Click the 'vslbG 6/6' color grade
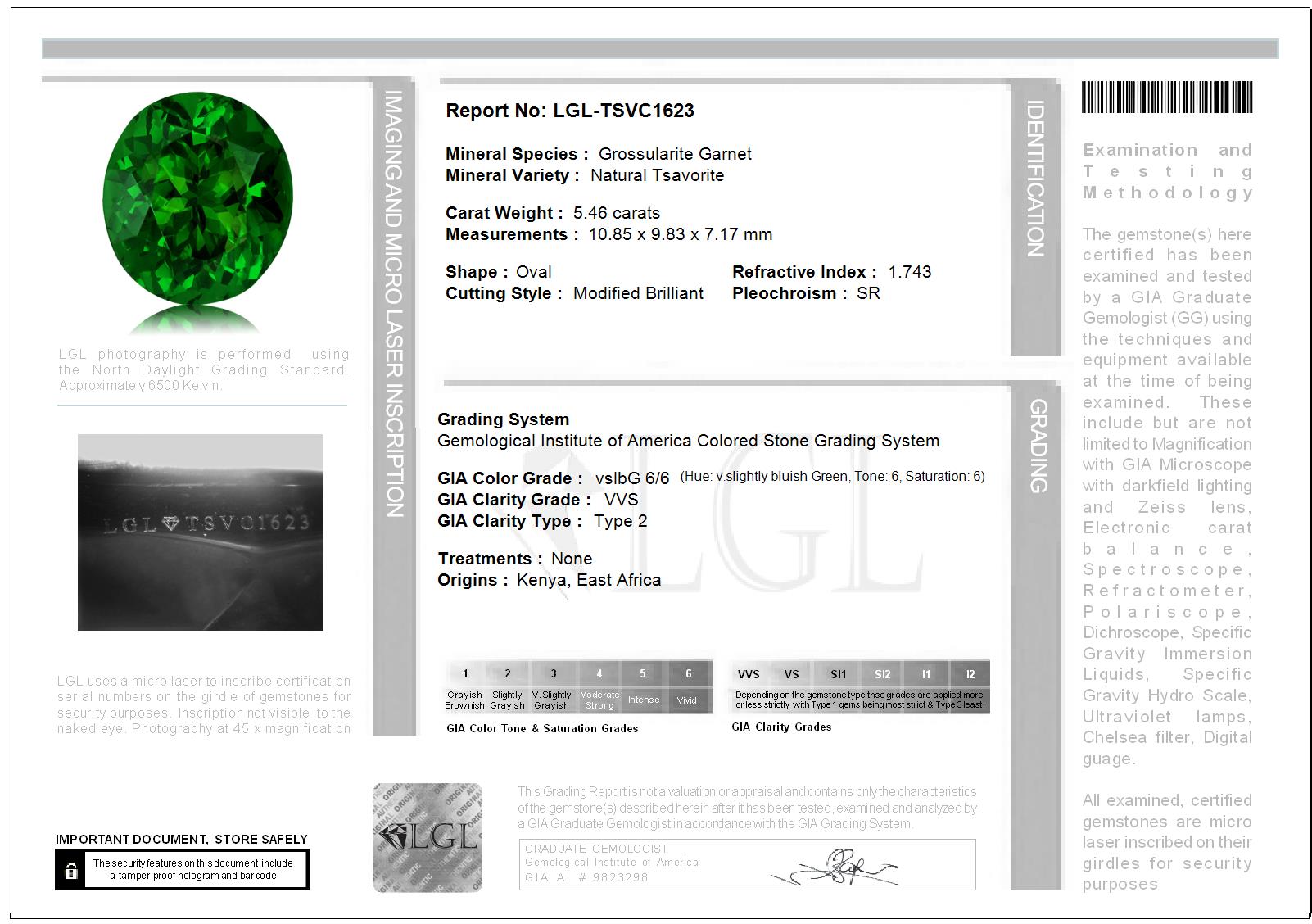 (x=632, y=478)
